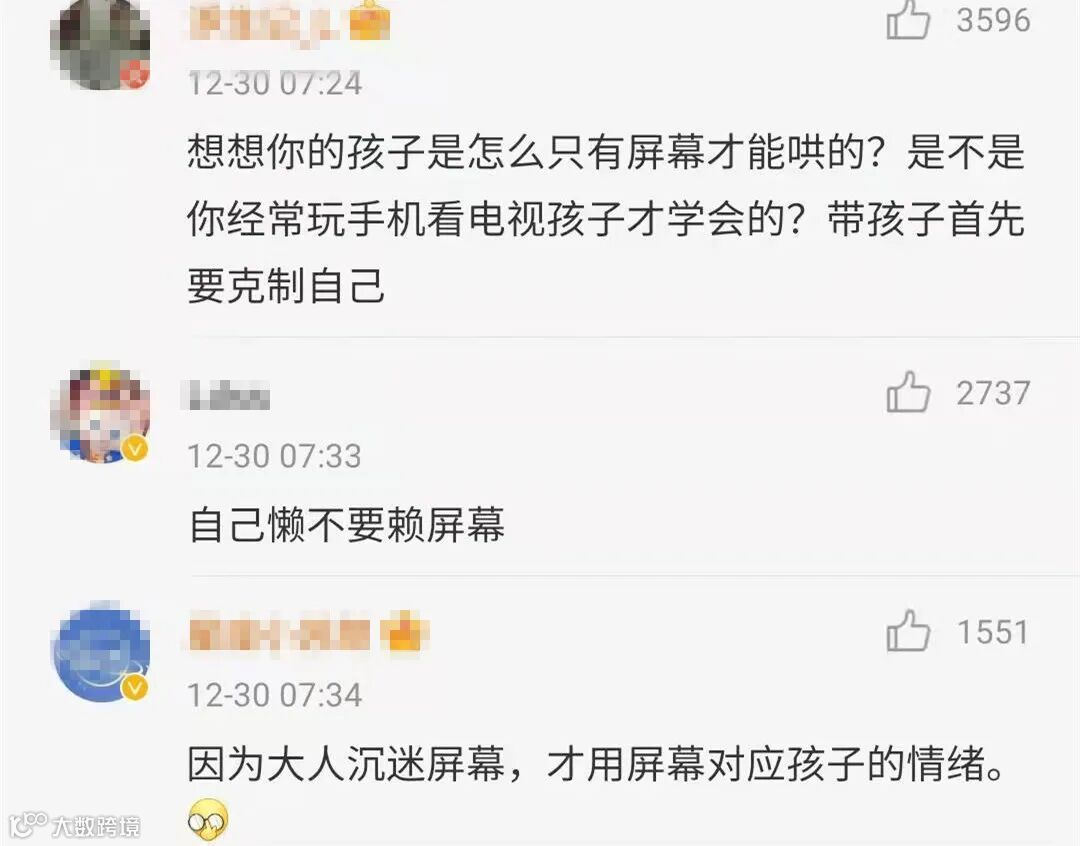
Task: Like the comment with 3596 likes
Action: point(907,19)
